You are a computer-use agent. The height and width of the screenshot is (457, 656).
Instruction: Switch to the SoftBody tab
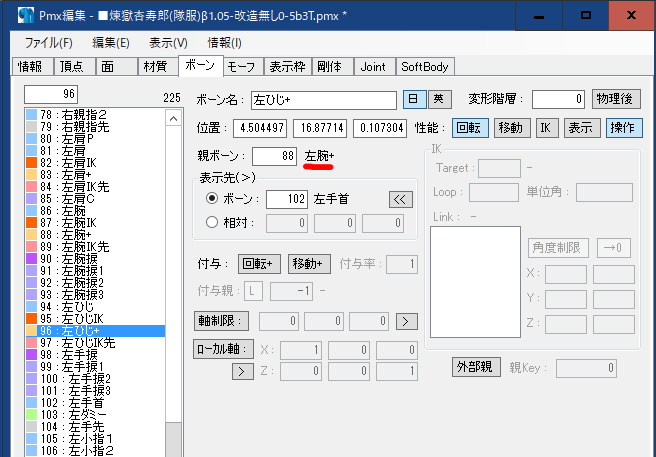(x=425, y=67)
